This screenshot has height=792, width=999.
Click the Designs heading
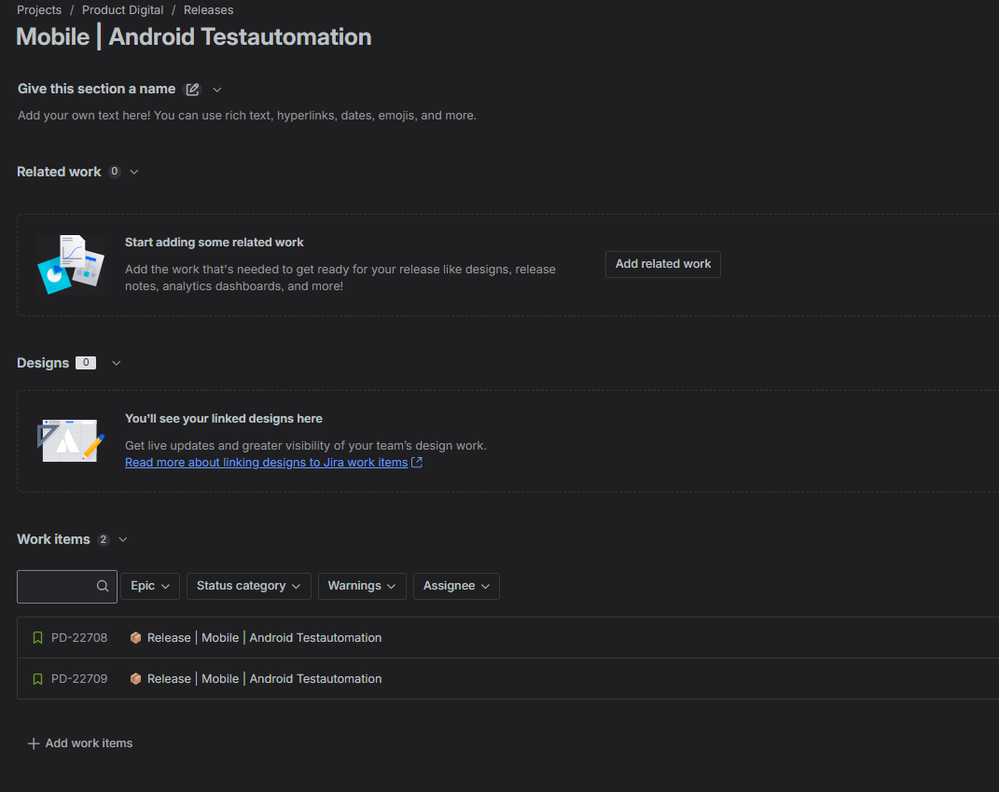pos(43,363)
